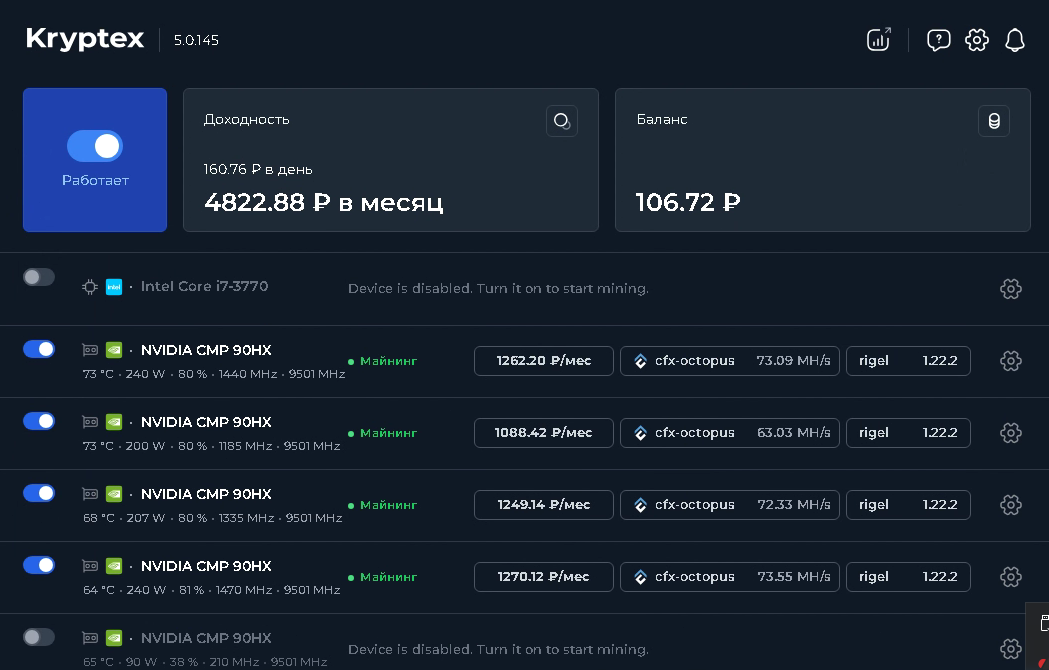The image size is (1049, 670).
Task: Click the coins icon in Баланс card
Action: 993,121
